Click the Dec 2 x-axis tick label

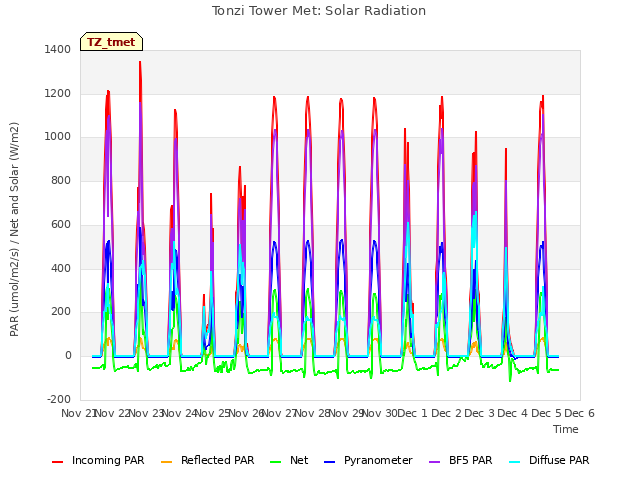tap(447, 413)
